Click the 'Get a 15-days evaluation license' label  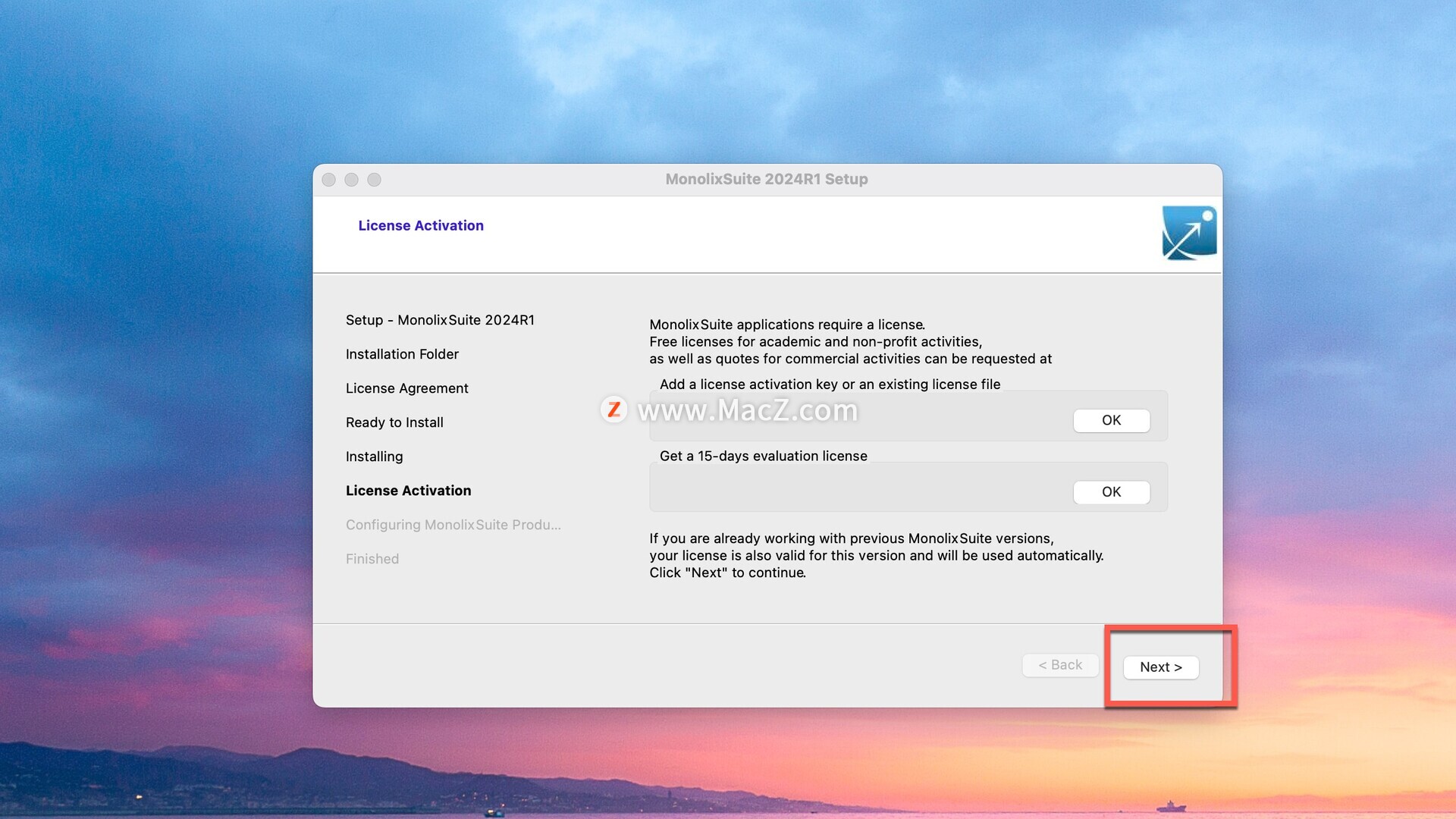763,456
